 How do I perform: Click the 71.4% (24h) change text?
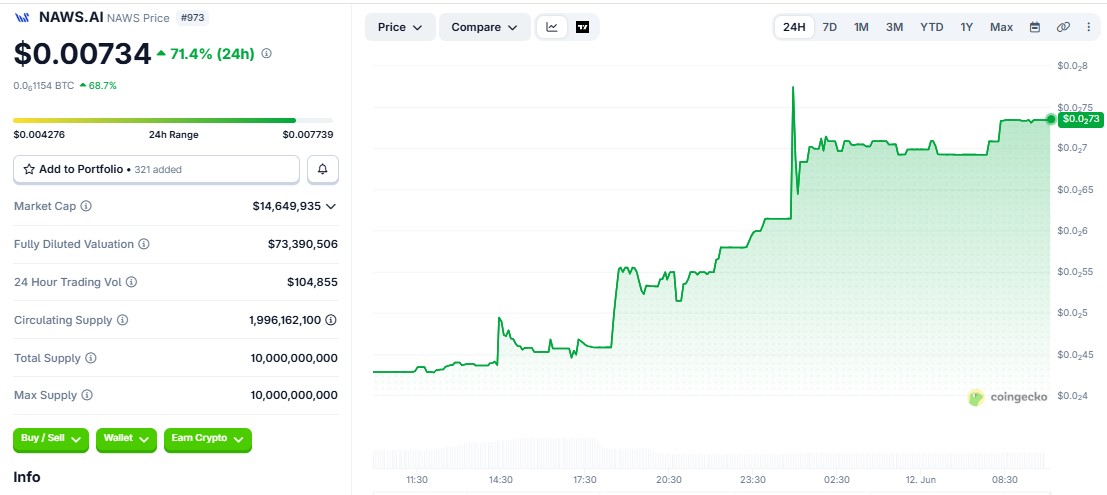point(212,54)
